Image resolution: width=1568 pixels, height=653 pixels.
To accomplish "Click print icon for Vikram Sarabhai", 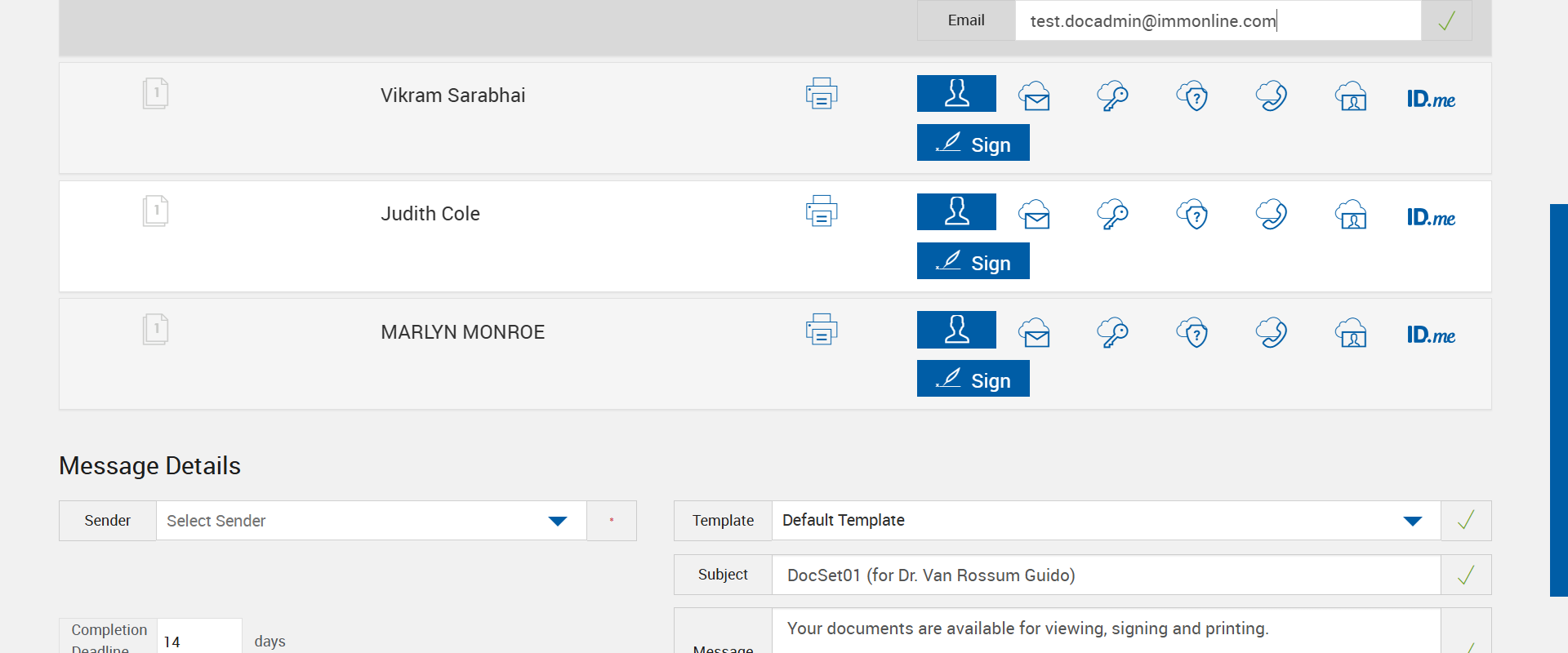I will pyautogui.click(x=822, y=94).
